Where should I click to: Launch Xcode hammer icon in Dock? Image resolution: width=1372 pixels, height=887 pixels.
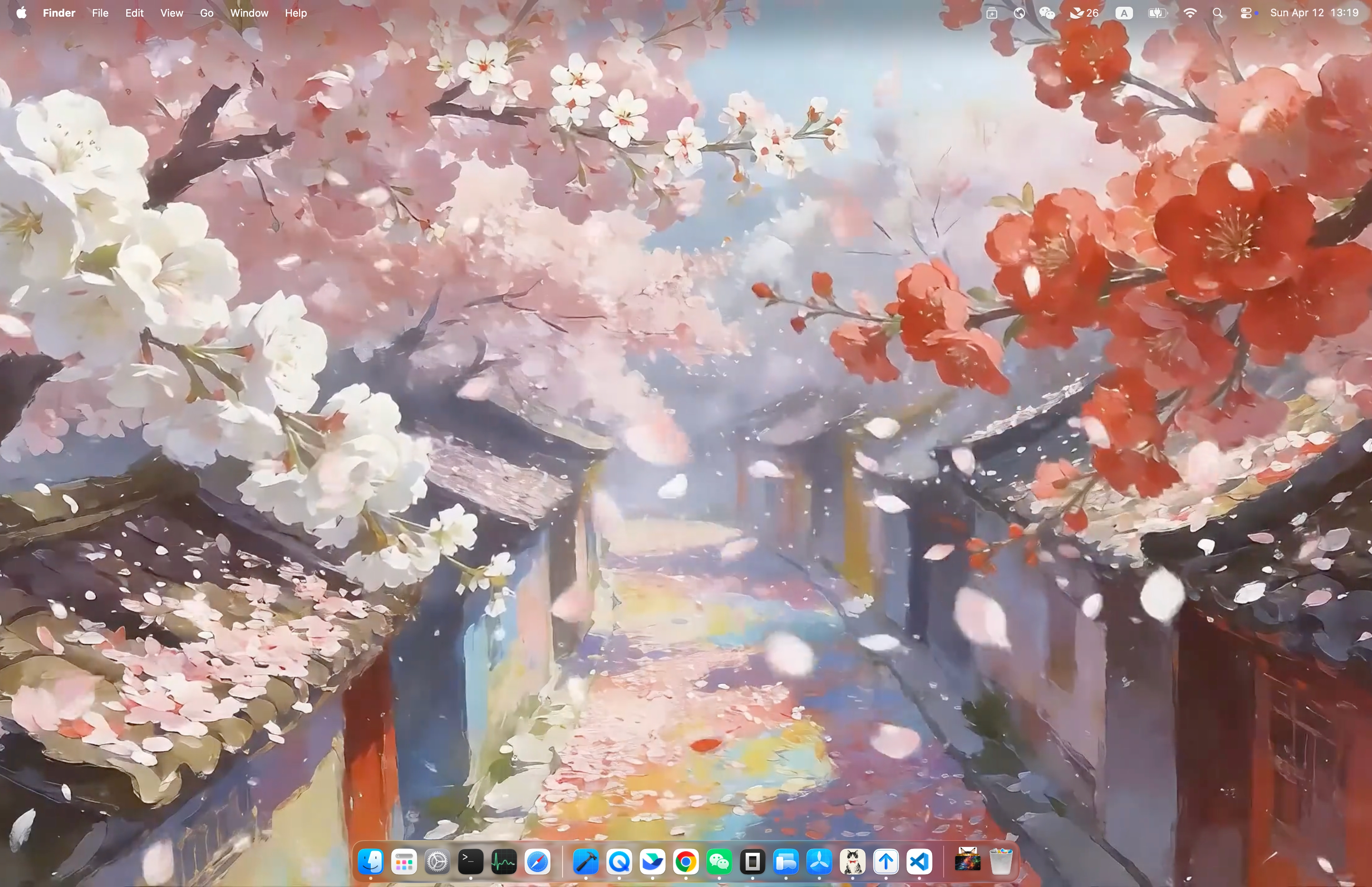click(586, 862)
